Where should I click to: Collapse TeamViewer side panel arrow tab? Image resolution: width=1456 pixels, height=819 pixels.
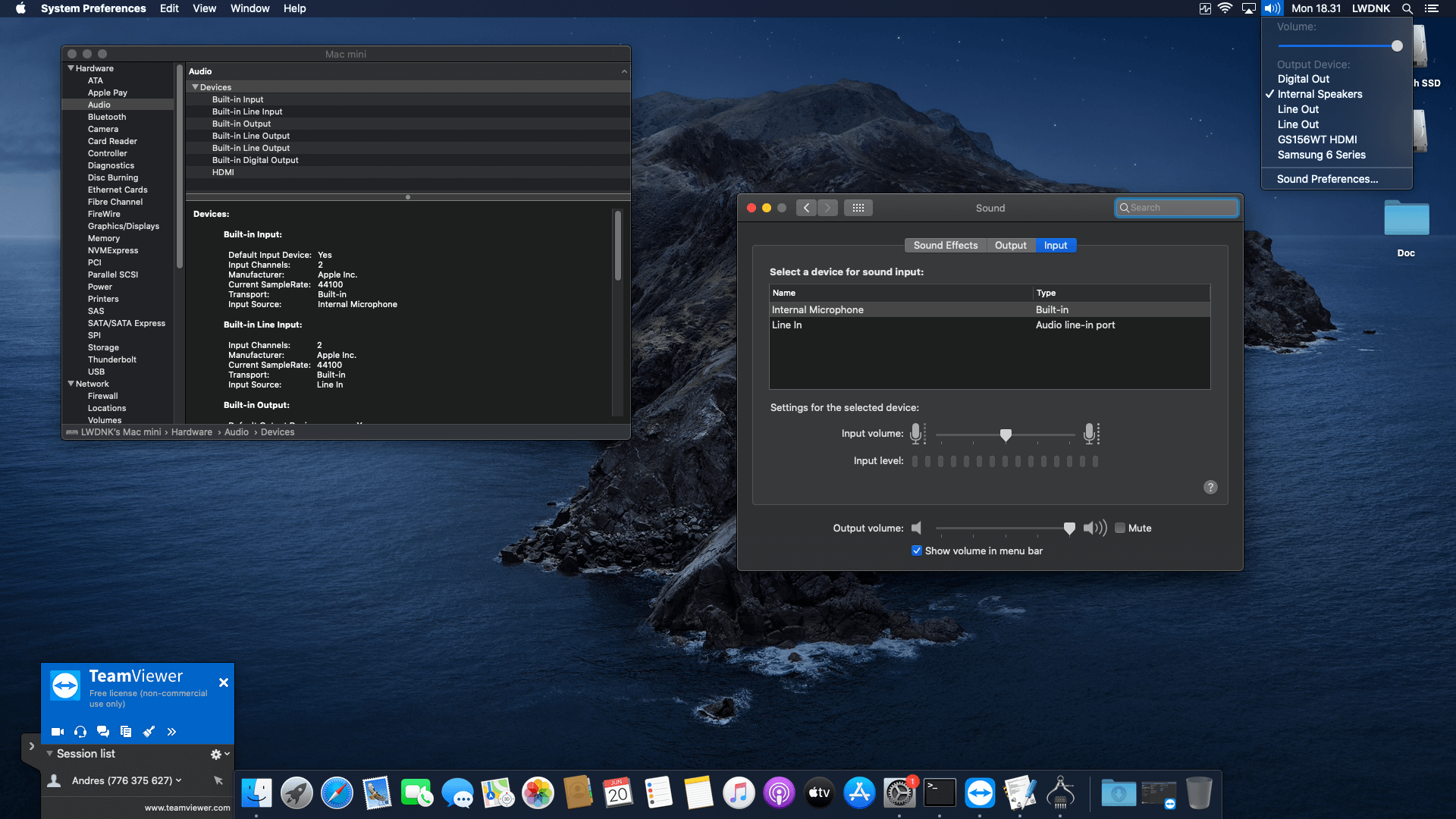tap(31, 746)
